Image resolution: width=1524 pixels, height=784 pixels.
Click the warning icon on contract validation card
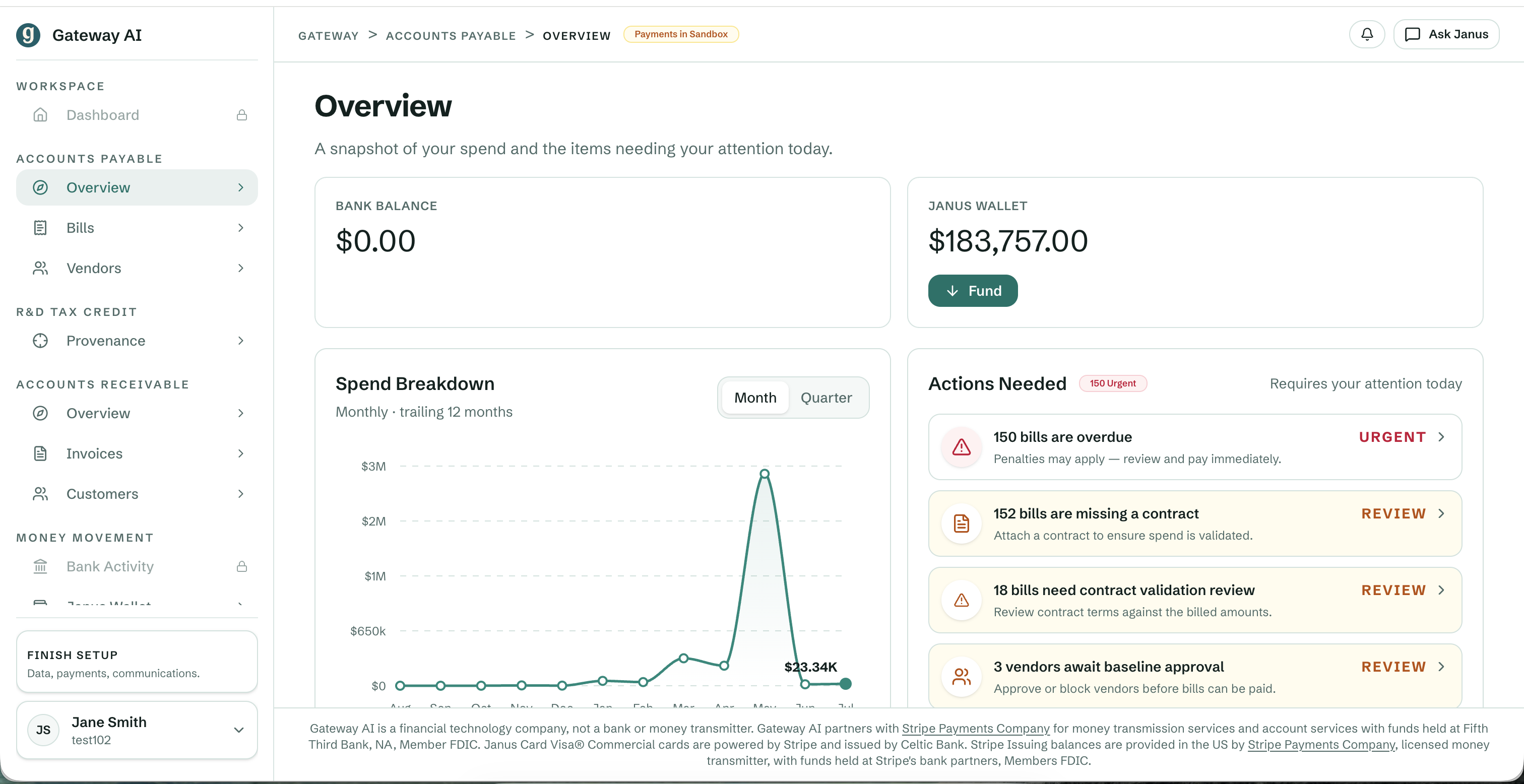pyautogui.click(x=962, y=600)
